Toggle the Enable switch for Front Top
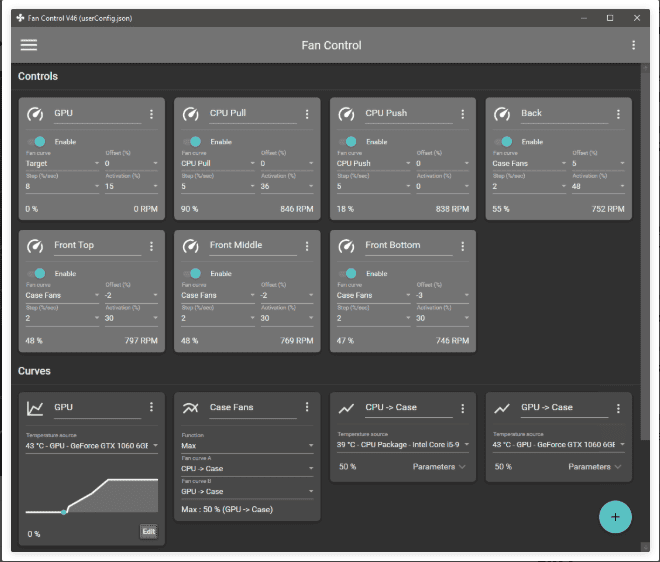 pyautogui.click(x=37, y=273)
